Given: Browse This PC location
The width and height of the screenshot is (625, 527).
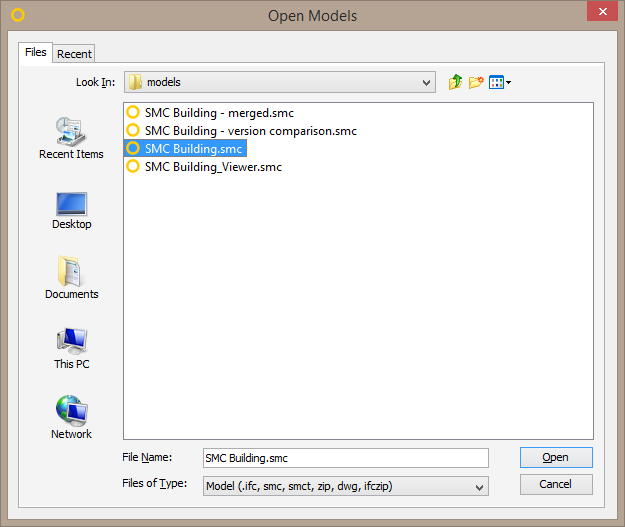Looking at the screenshot, I should pyautogui.click(x=71, y=348).
